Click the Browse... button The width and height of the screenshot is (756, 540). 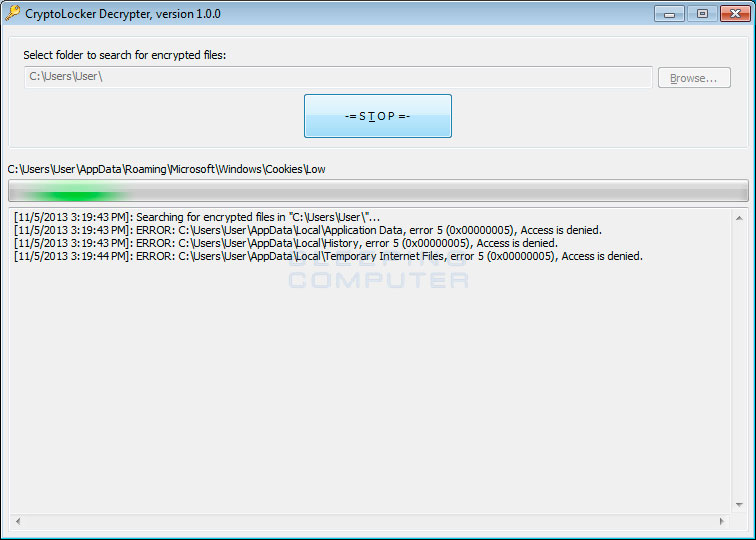click(694, 78)
